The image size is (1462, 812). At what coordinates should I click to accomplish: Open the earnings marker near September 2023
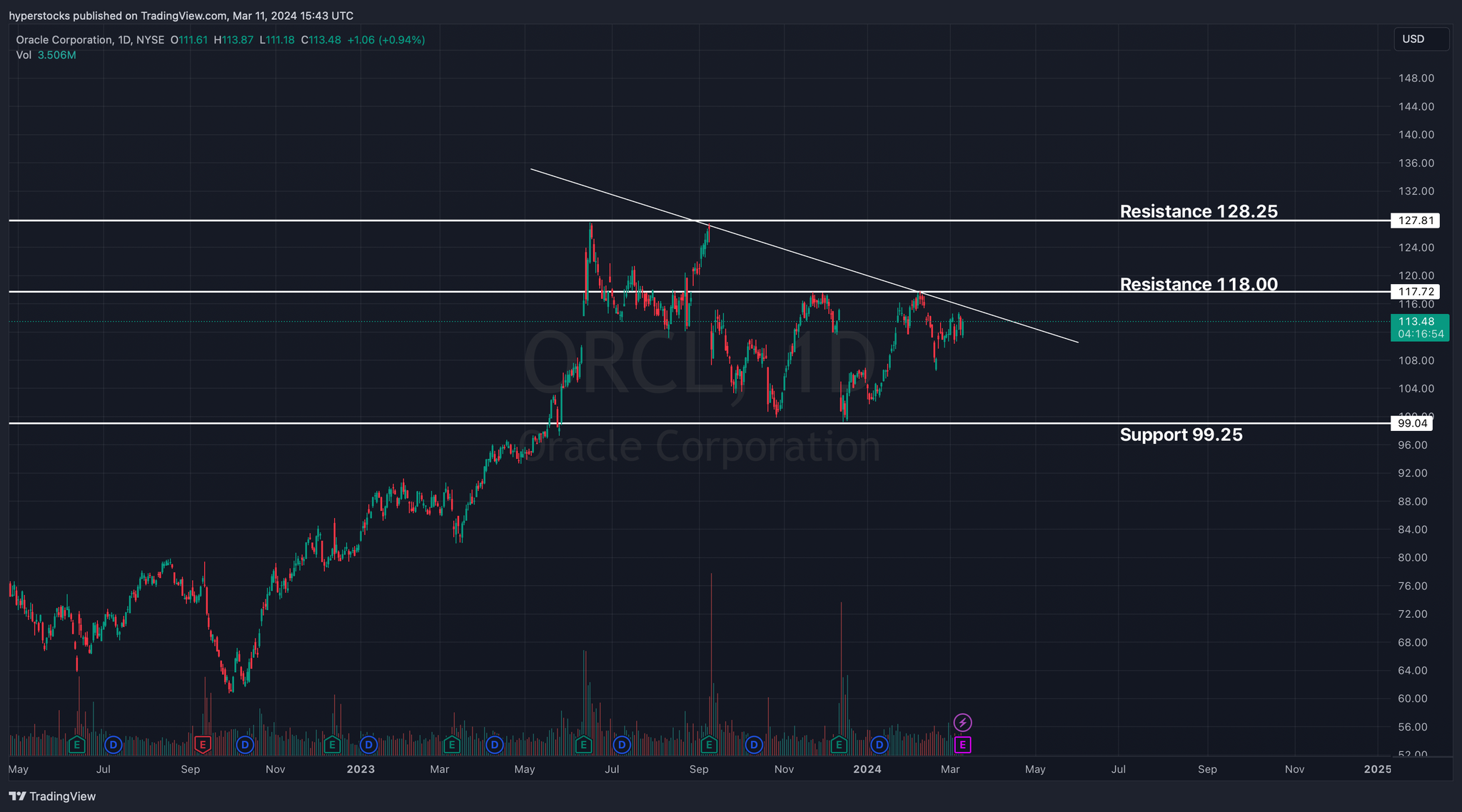pos(709,745)
